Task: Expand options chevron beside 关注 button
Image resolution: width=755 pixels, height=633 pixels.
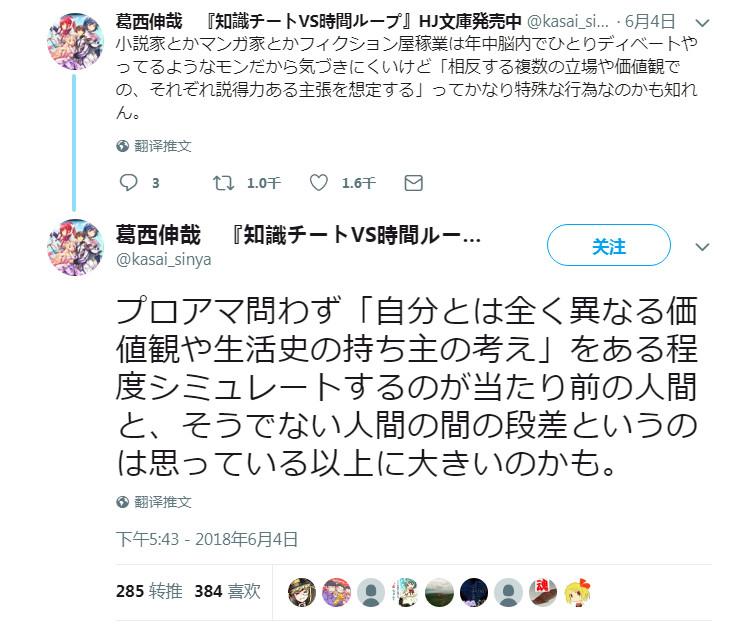Action: 703,247
